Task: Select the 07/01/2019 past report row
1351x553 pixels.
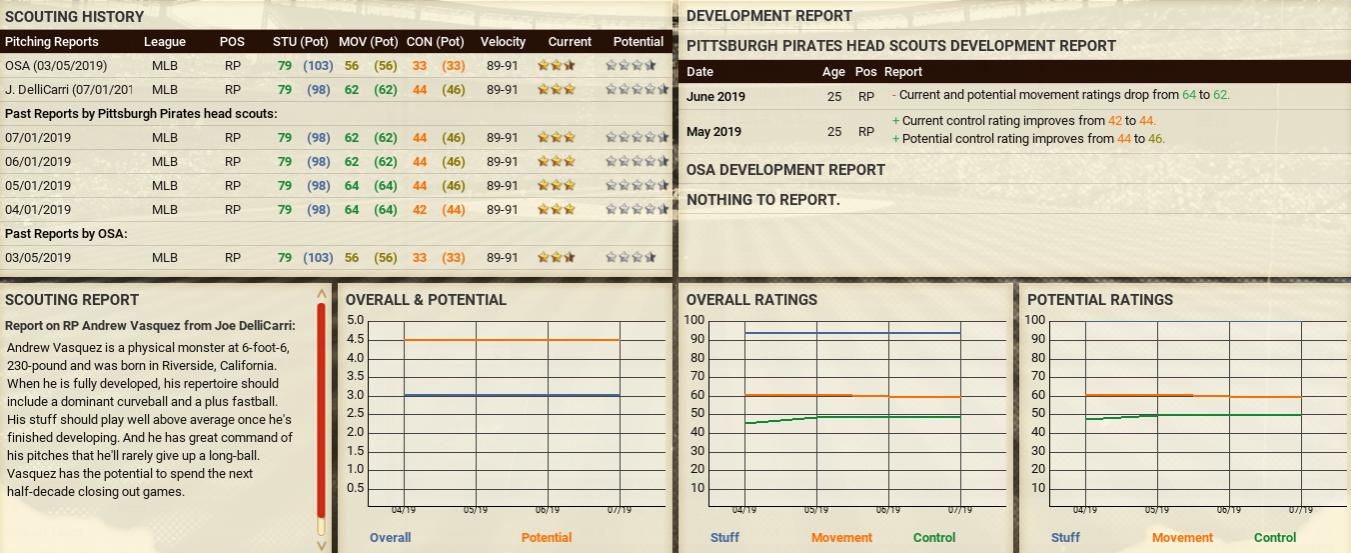Action: [x=38, y=137]
